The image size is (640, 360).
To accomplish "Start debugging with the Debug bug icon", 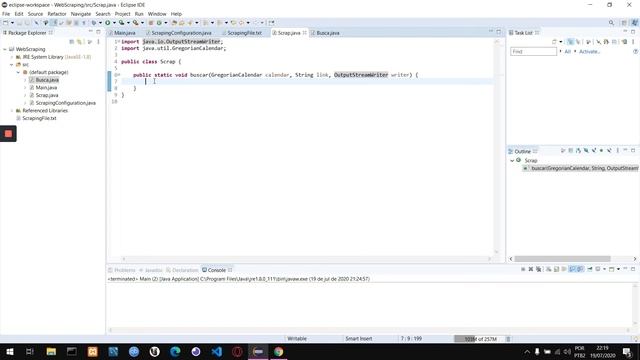I will 94,23.
